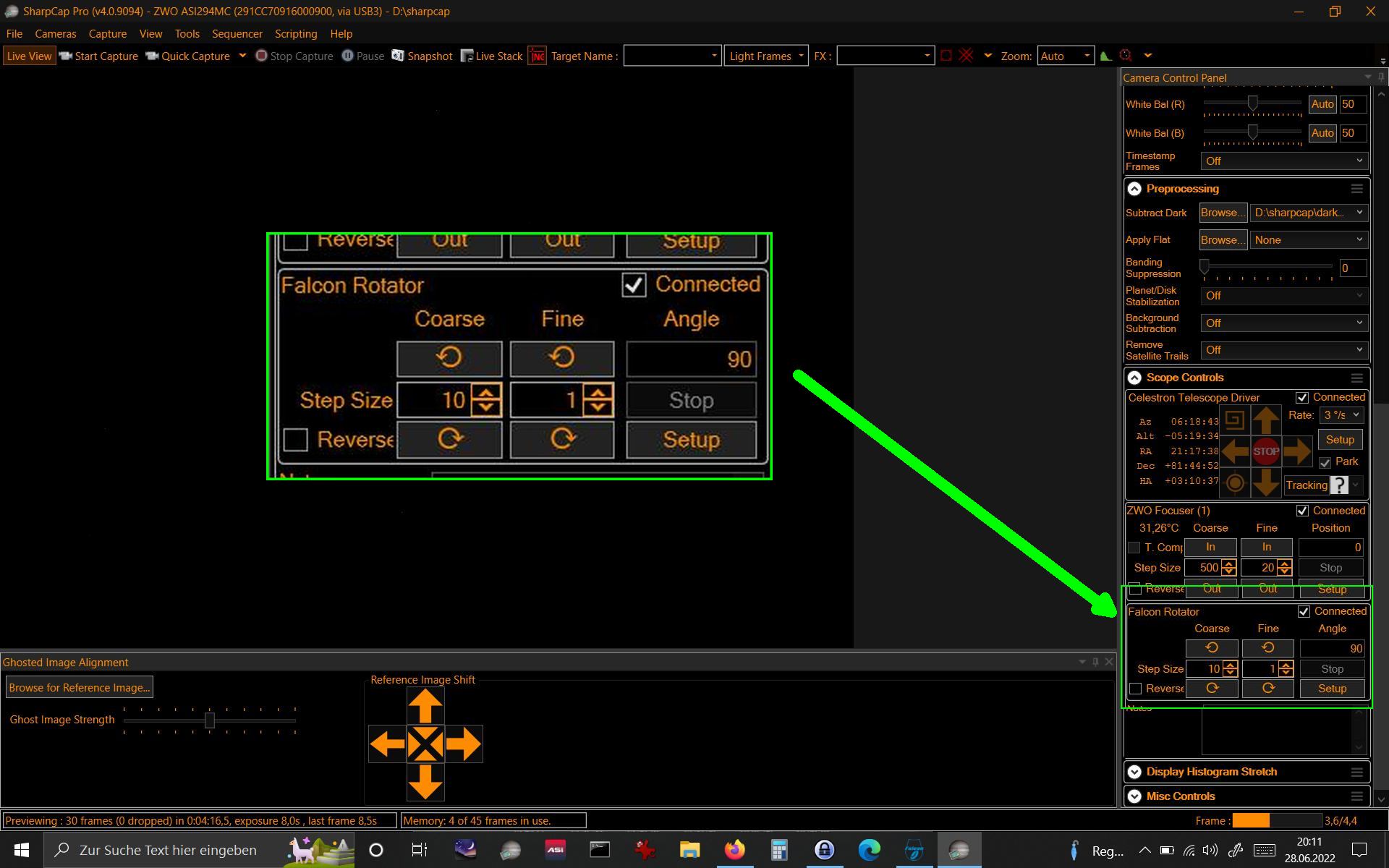Move the telescope with the down arrow

point(1266,482)
